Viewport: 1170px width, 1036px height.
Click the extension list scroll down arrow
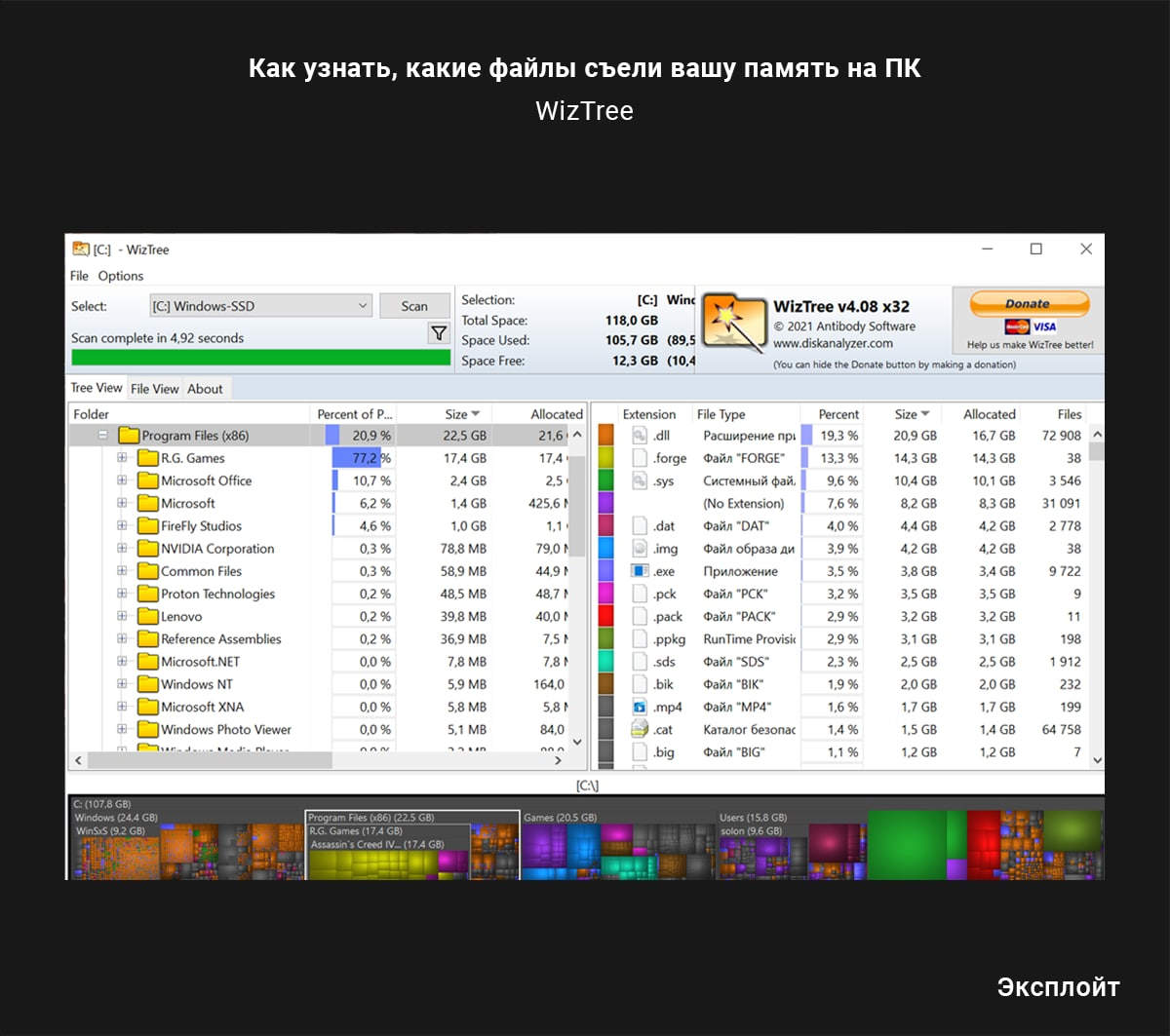(x=1097, y=759)
